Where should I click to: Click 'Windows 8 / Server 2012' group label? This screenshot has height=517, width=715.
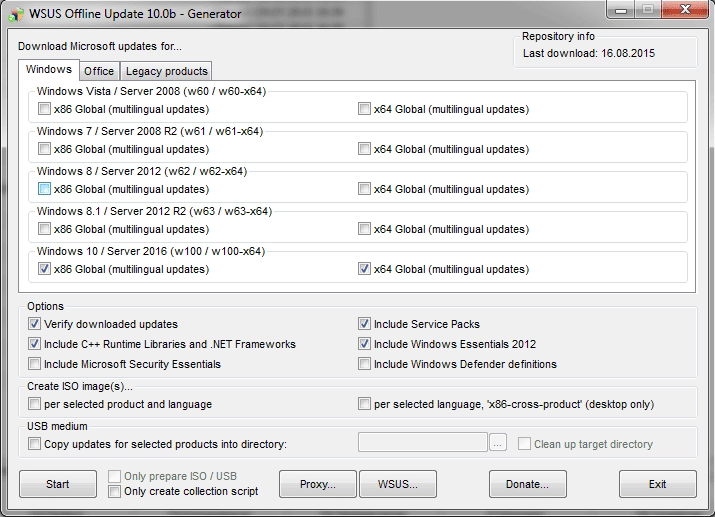coord(142,171)
